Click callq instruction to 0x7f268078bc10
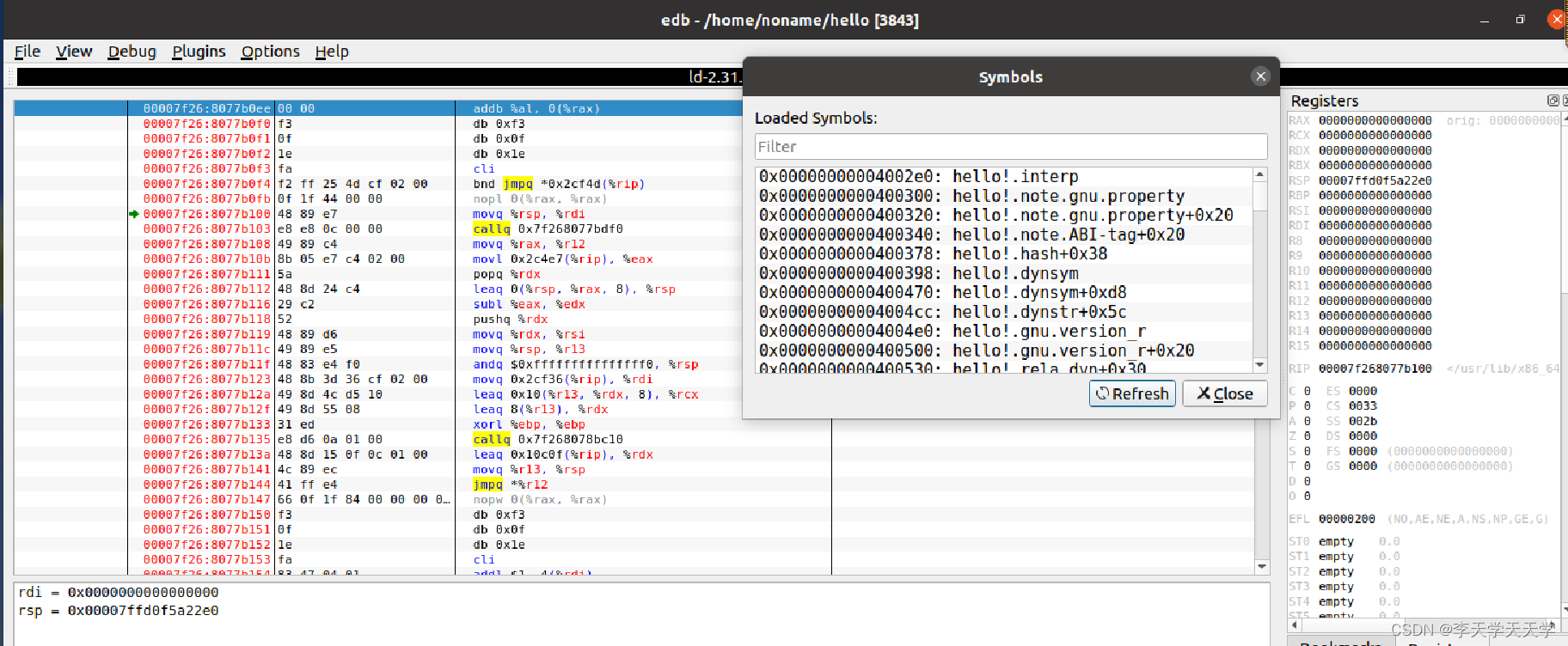 pos(548,439)
